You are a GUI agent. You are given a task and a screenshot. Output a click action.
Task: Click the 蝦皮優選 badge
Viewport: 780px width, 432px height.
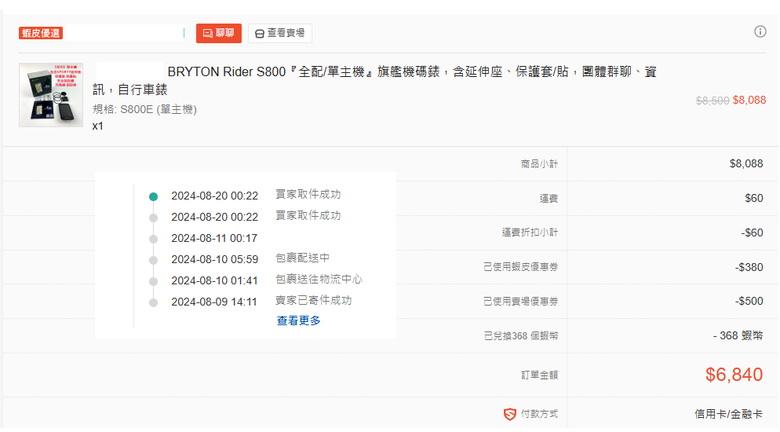41,33
